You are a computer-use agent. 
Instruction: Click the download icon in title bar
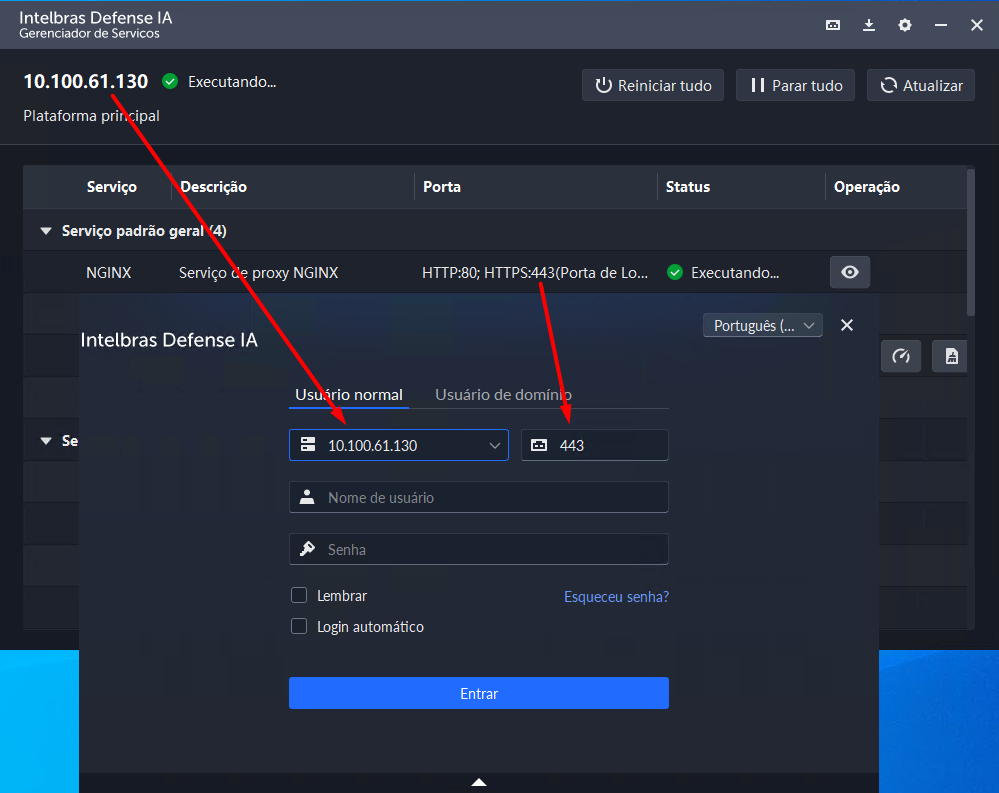[869, 25]
